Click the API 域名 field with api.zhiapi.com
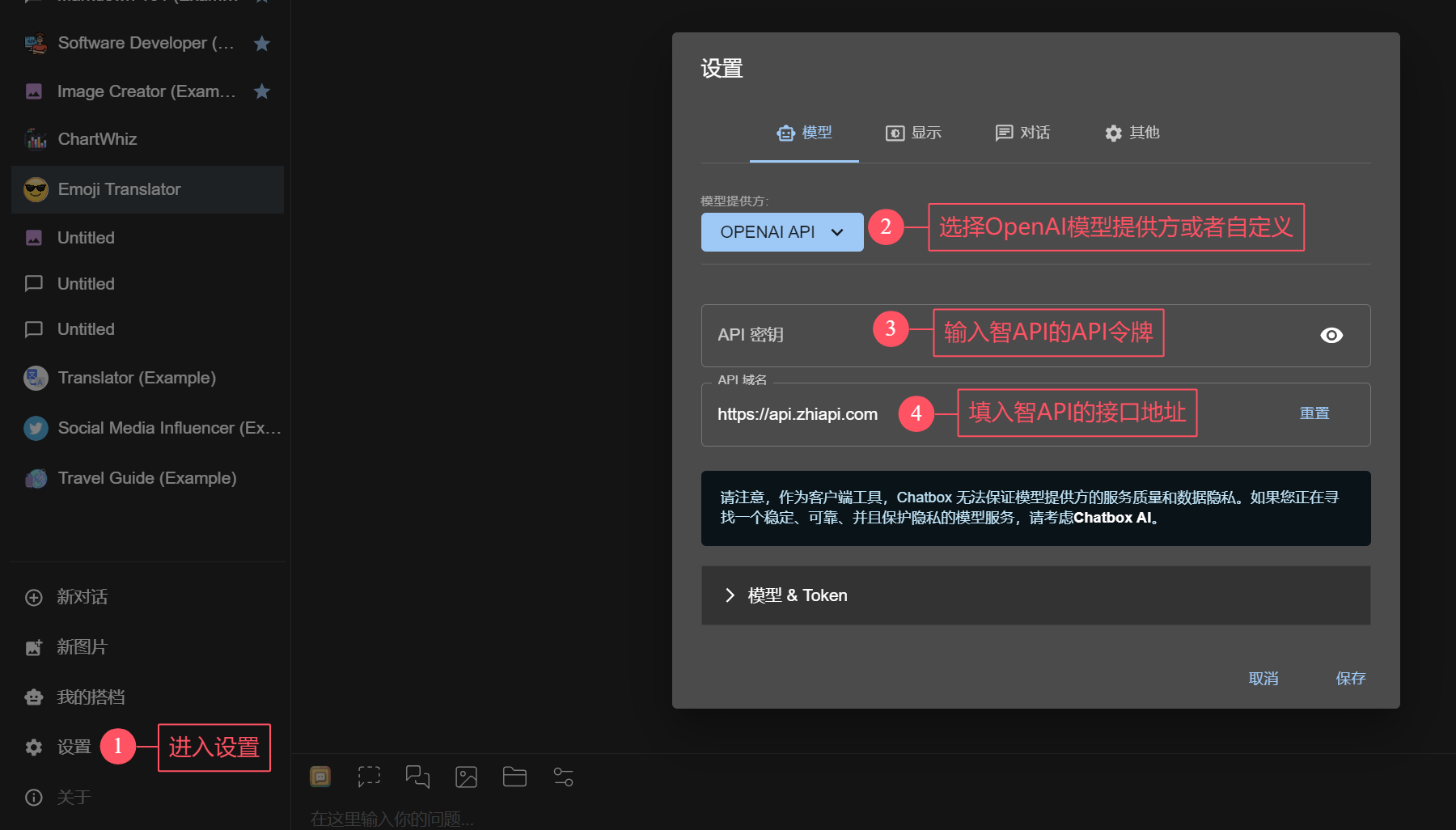Screen dimensions: 1456x830 pos(1035,414)
